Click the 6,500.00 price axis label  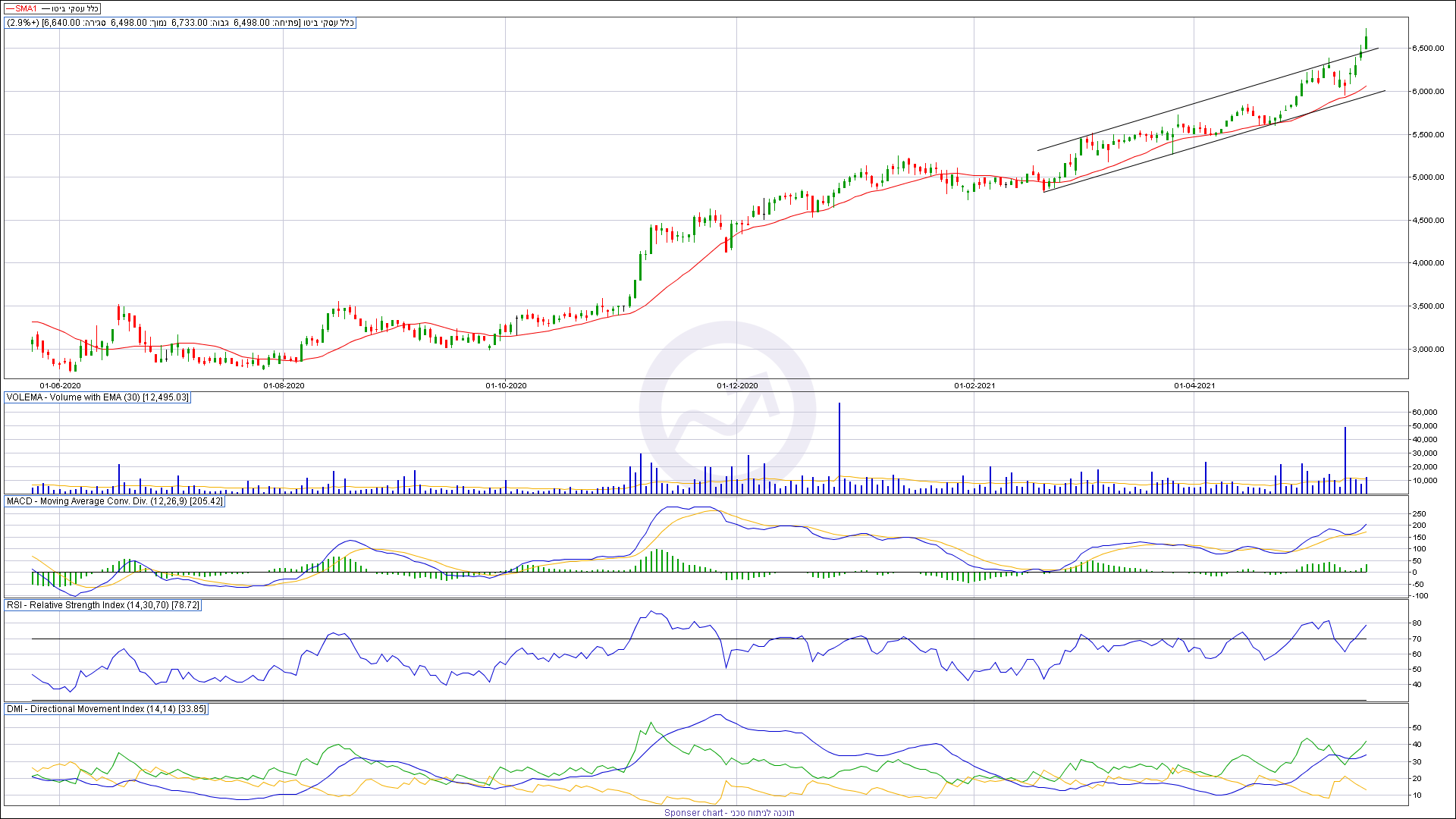click(1427, 49)
